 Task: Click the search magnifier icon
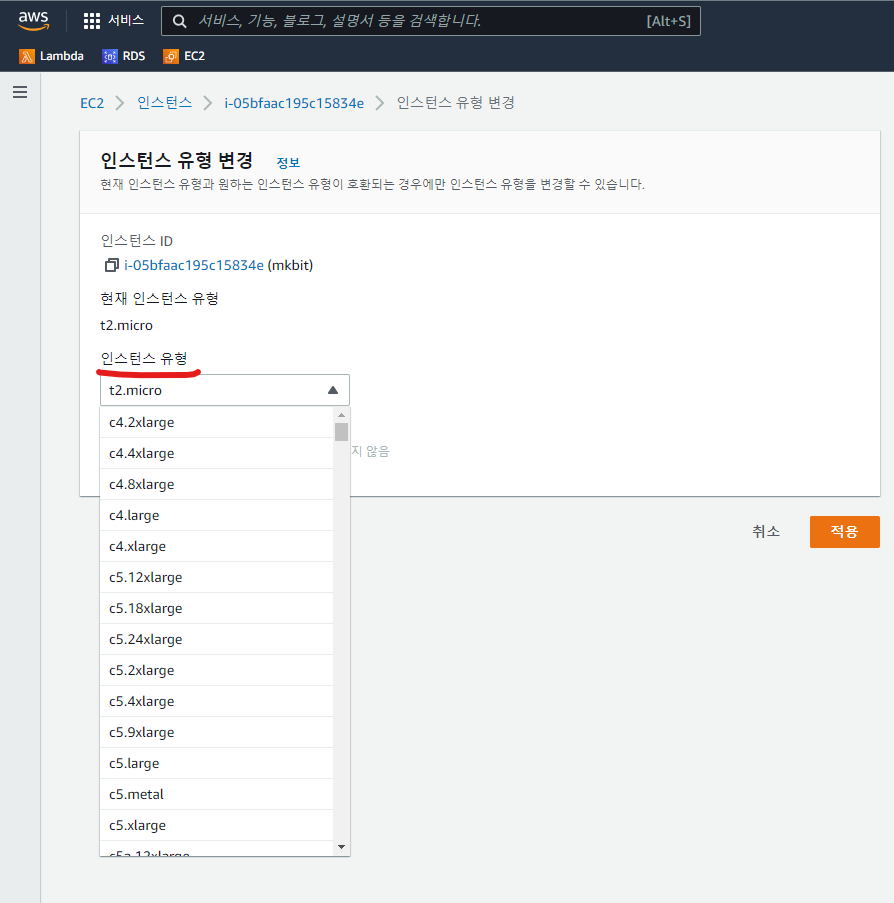179,21
